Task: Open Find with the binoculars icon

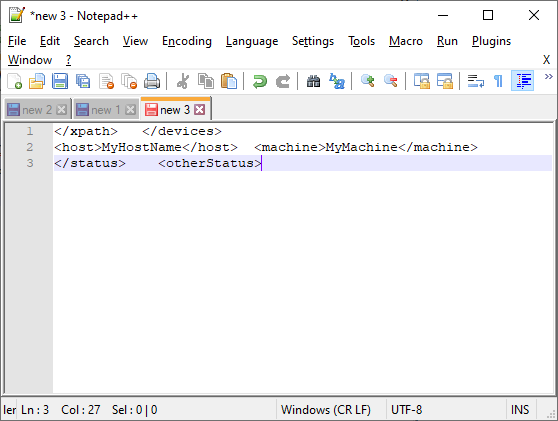Action: (x=314, y=81)
